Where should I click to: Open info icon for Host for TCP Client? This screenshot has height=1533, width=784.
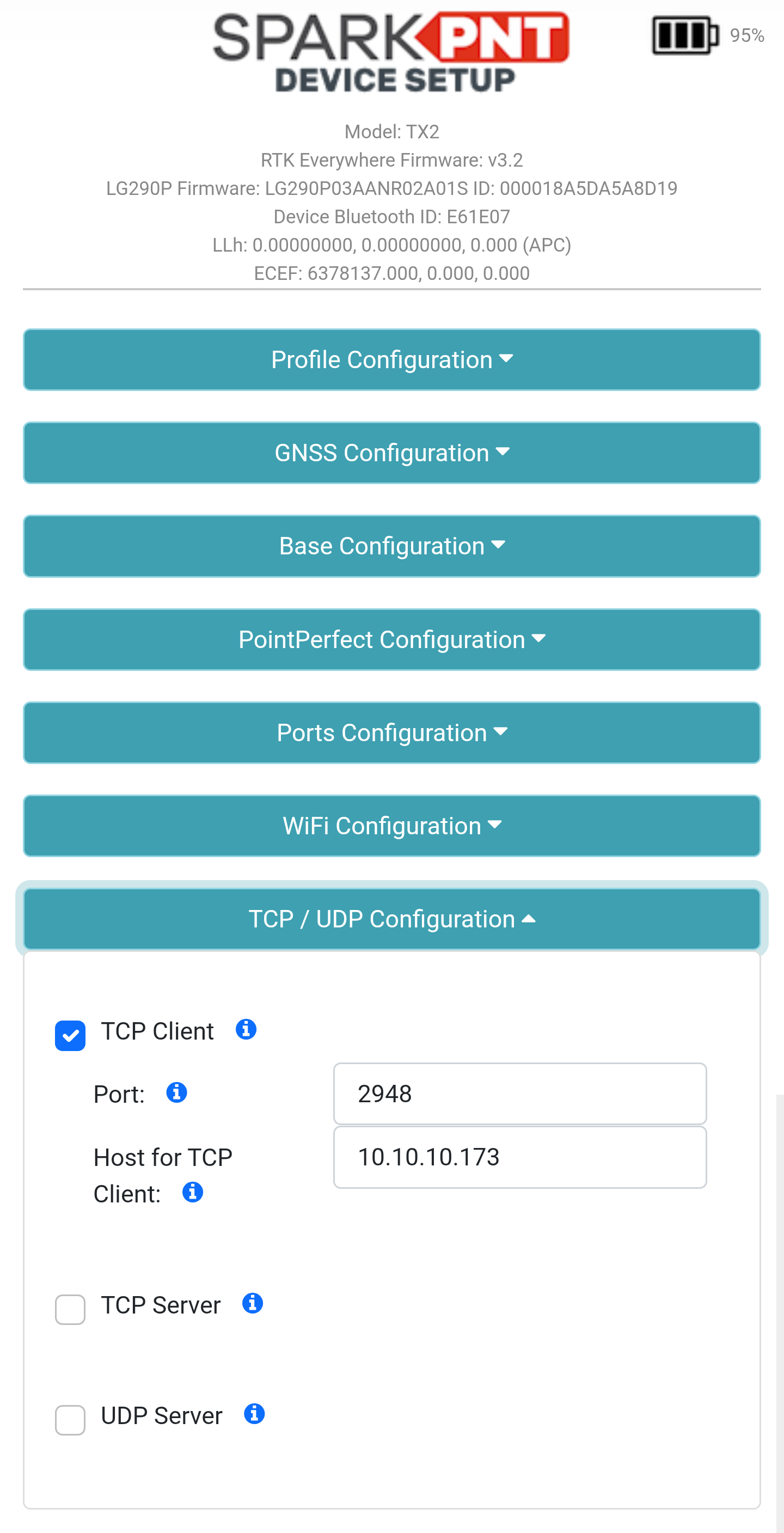click(x=192, y=1192)
